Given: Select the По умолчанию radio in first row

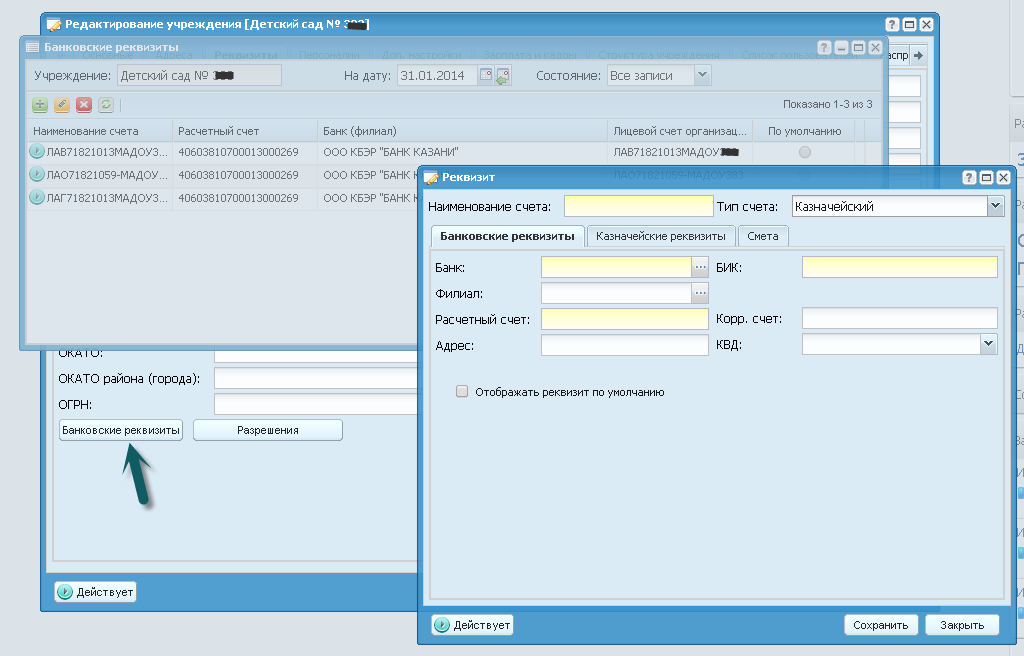Looking at the screenshot, I should point(805,152).
